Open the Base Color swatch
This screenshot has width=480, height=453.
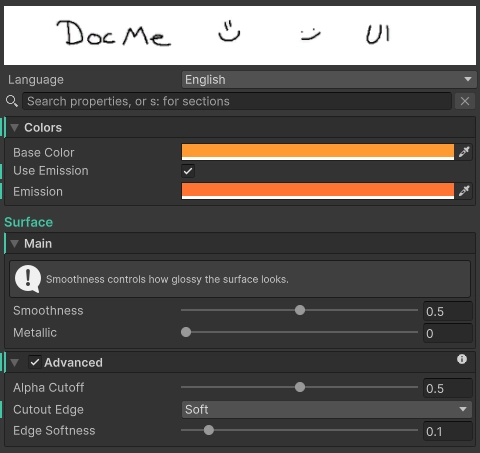(318, 152)
